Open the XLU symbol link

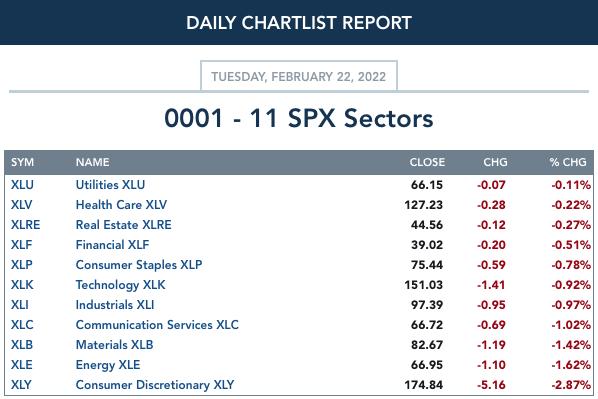(x=22, y=185)
